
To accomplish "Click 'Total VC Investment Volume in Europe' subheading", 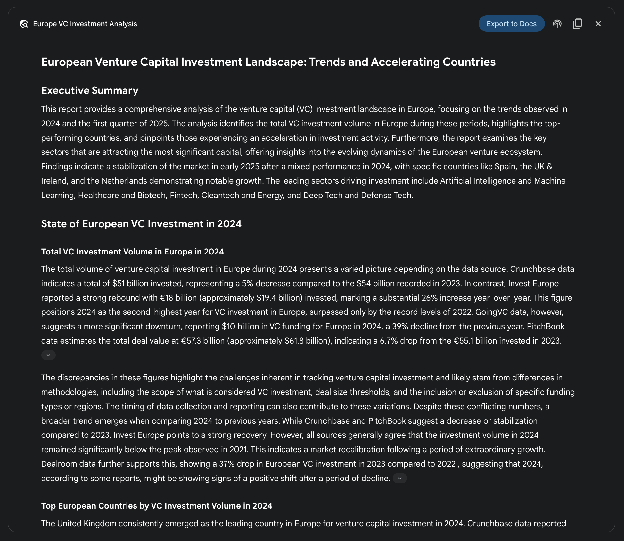I will (x=133, y=252).
